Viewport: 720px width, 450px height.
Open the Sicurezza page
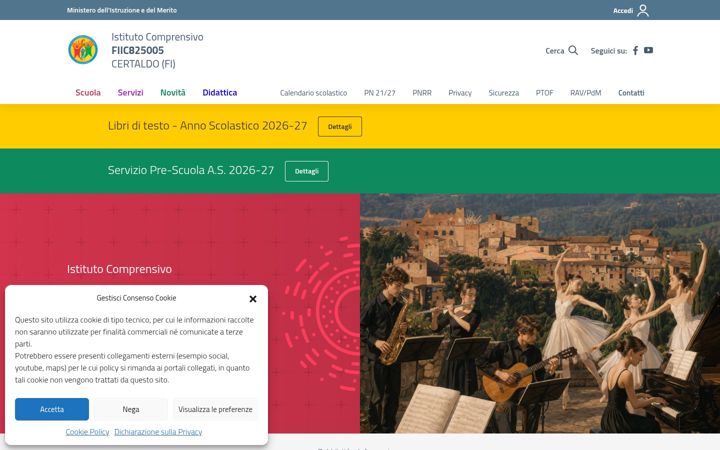click(504, 93)
